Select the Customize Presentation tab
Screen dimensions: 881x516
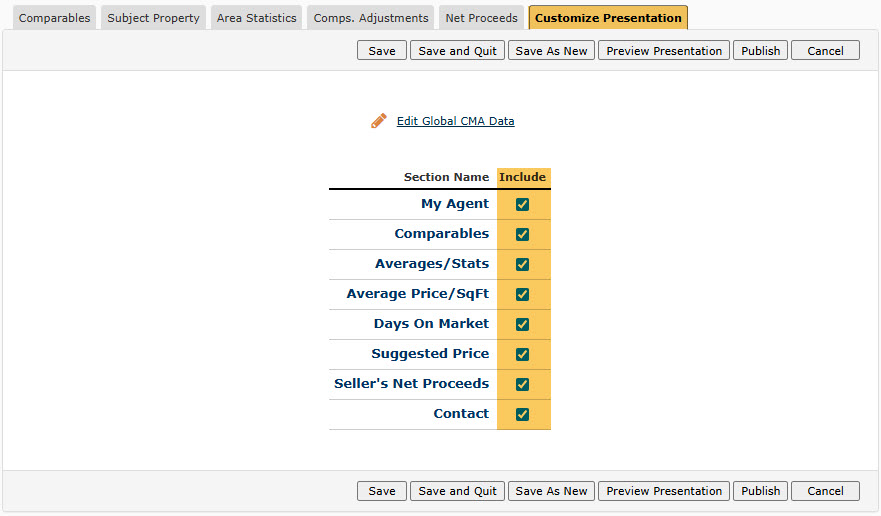[608, 18]
